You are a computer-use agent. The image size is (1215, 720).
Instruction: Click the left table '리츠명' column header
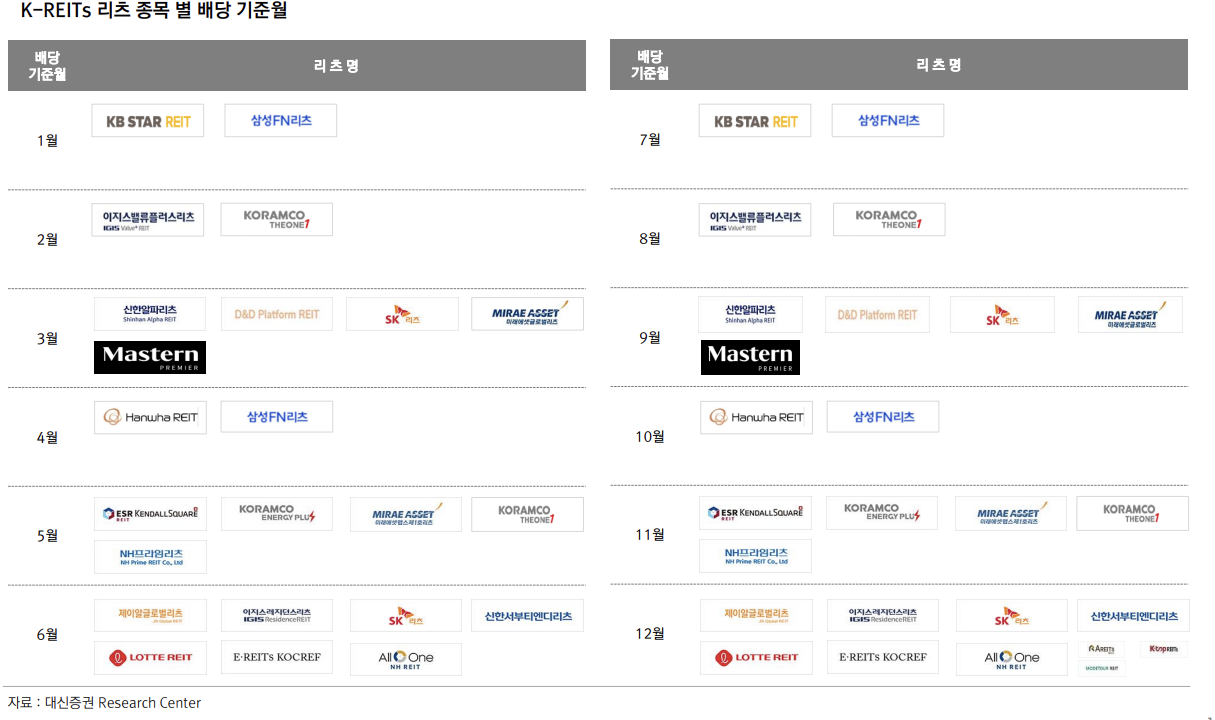coord(337,66)
